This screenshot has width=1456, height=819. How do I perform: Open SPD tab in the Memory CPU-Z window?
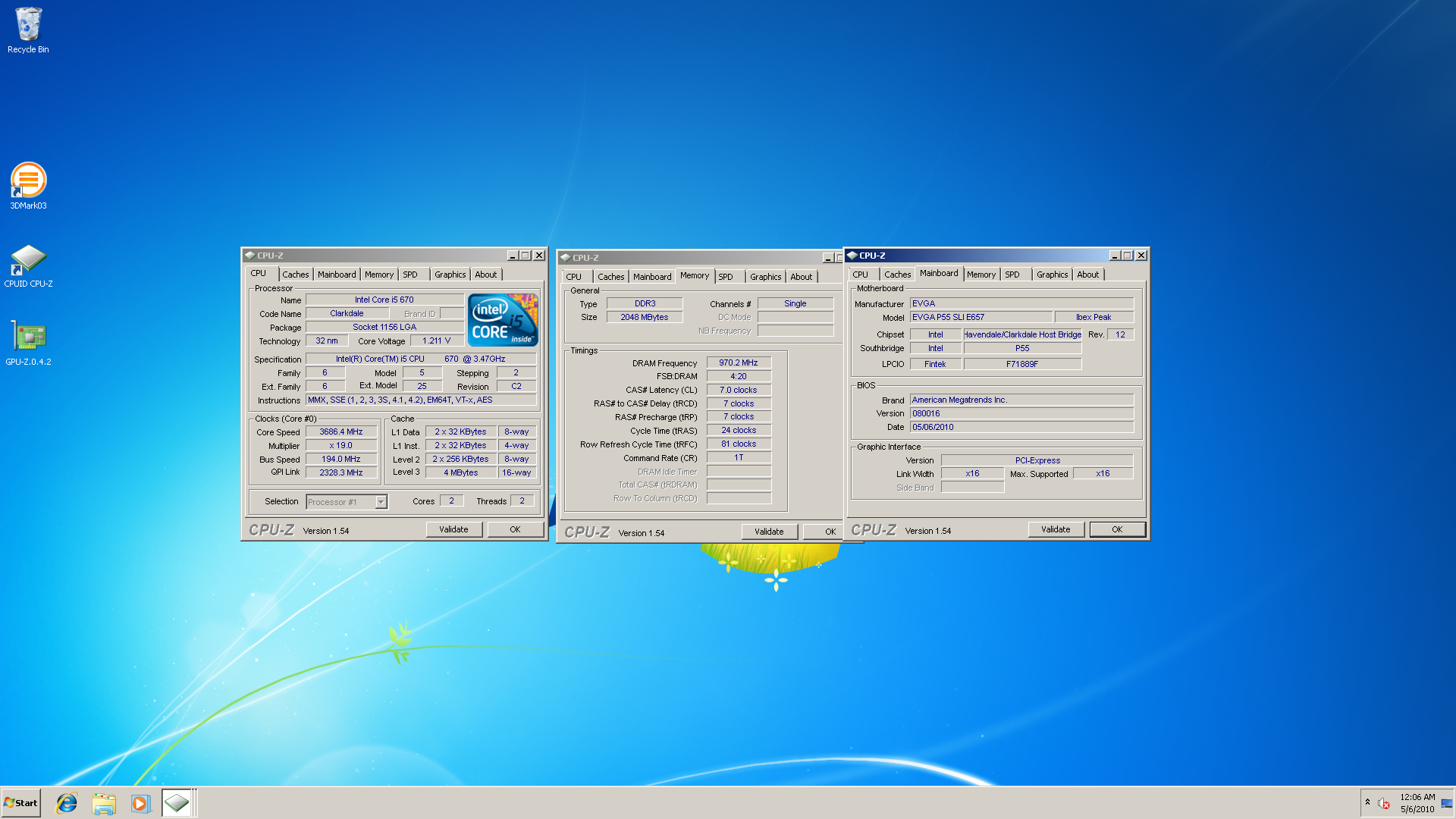pyautogui.click(x=726, y=277)
